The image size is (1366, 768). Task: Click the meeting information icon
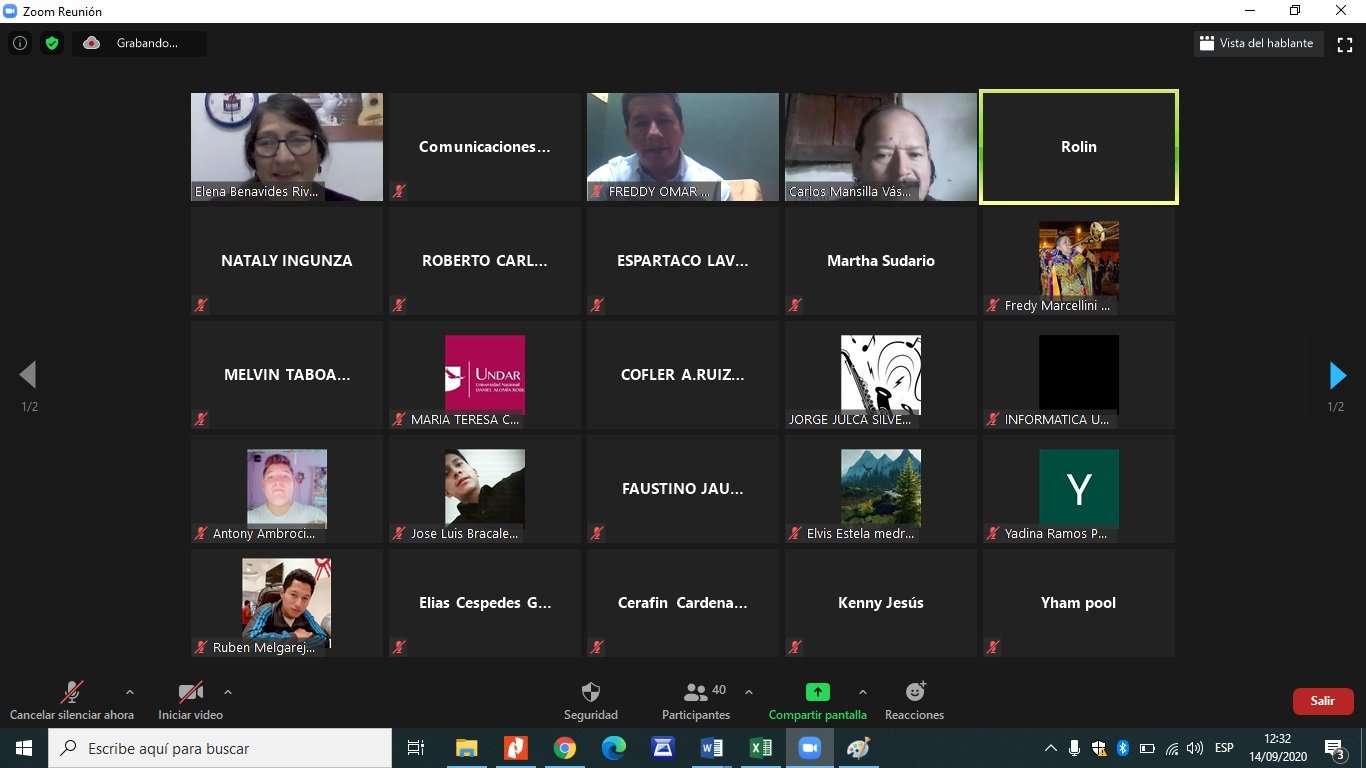coord(19,43)
